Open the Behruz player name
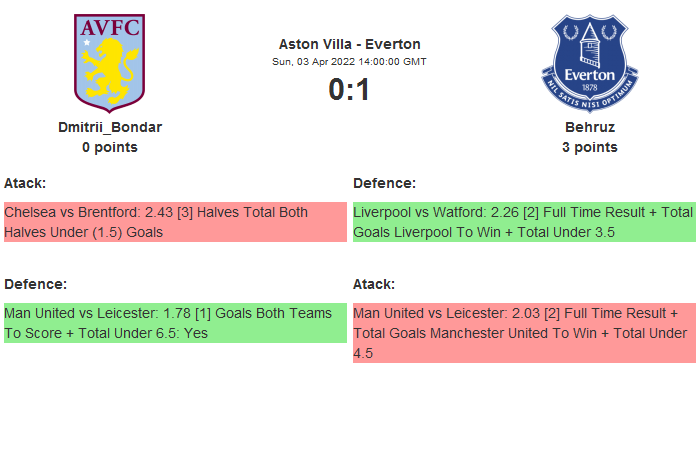This screenshot has width=700, height=460. [590, 127]
